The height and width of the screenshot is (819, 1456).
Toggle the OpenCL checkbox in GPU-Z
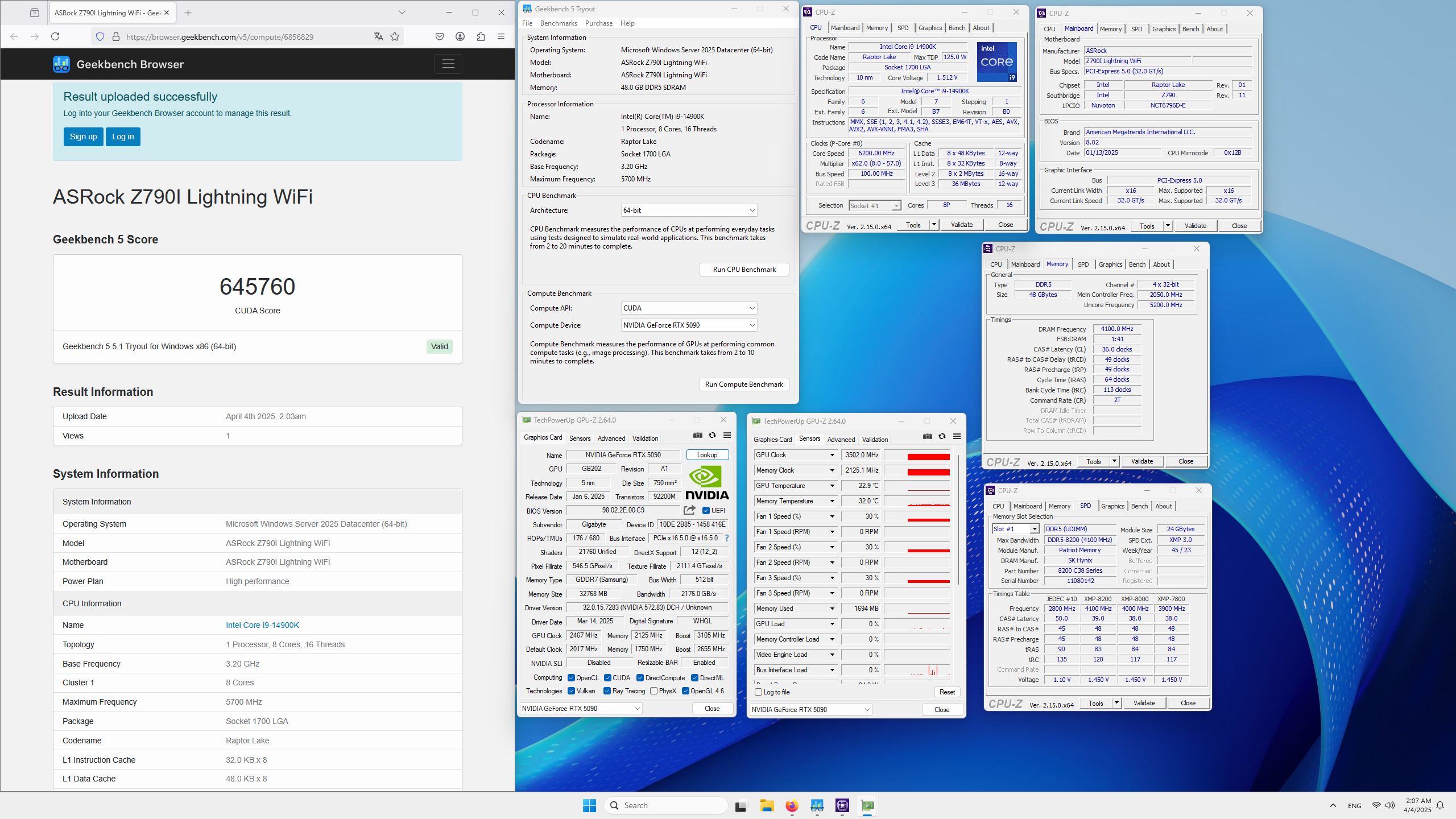point(571,677)
